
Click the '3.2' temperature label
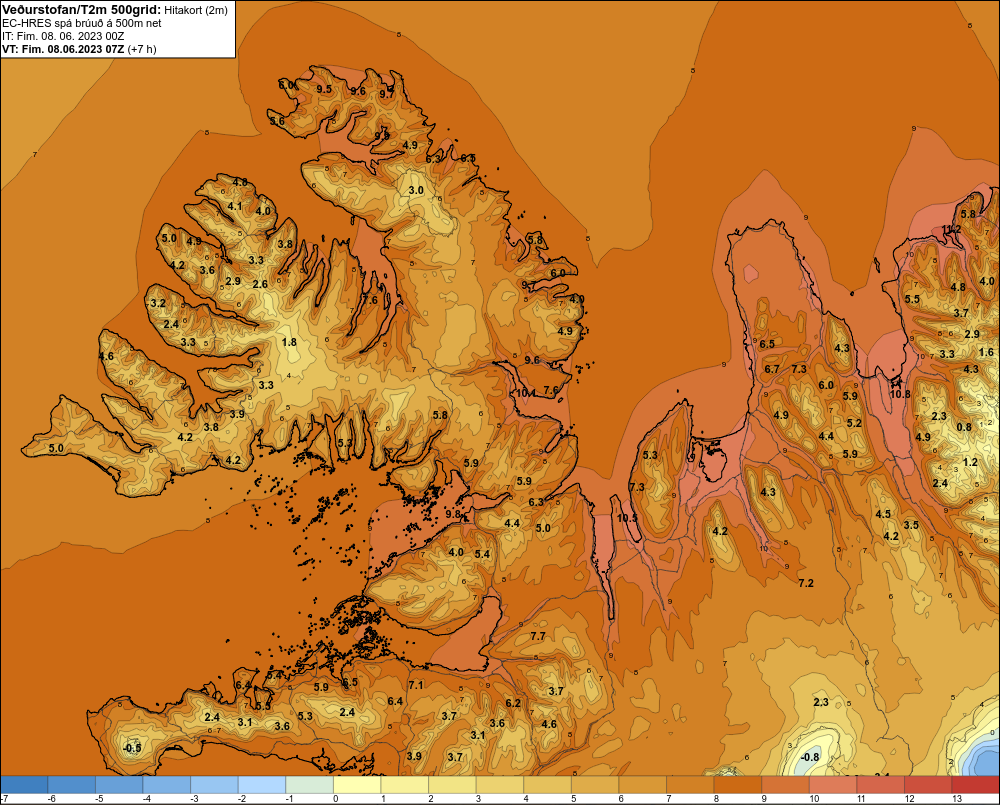tap(158, 303)
